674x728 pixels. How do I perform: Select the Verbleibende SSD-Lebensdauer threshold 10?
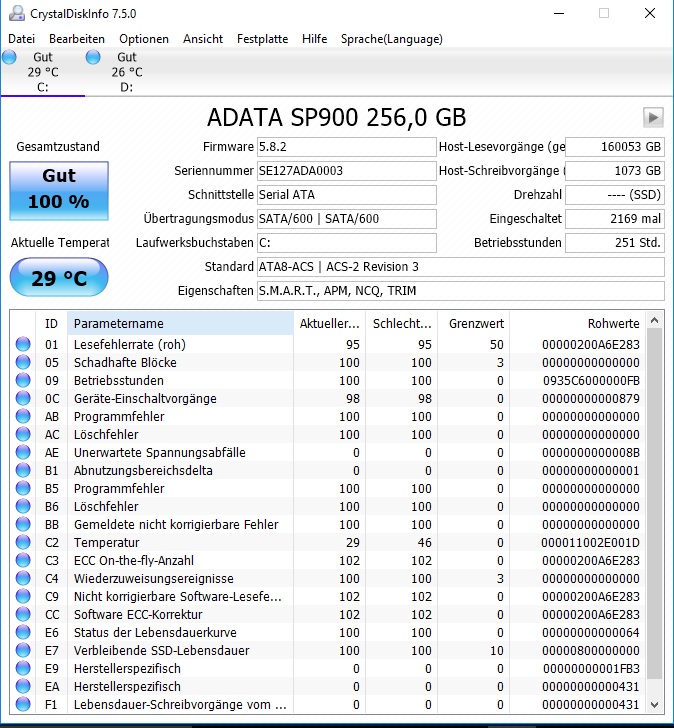[497, 650]
